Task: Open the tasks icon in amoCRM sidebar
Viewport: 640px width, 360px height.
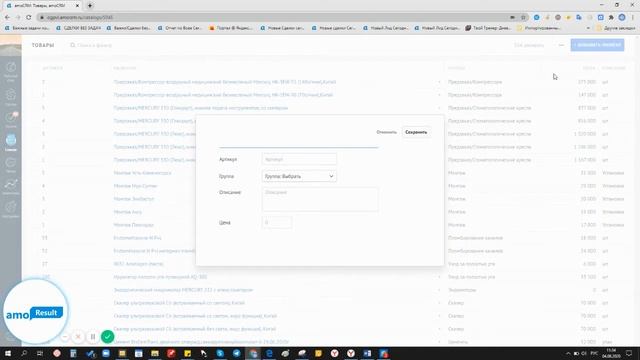Action: (11, 119)
